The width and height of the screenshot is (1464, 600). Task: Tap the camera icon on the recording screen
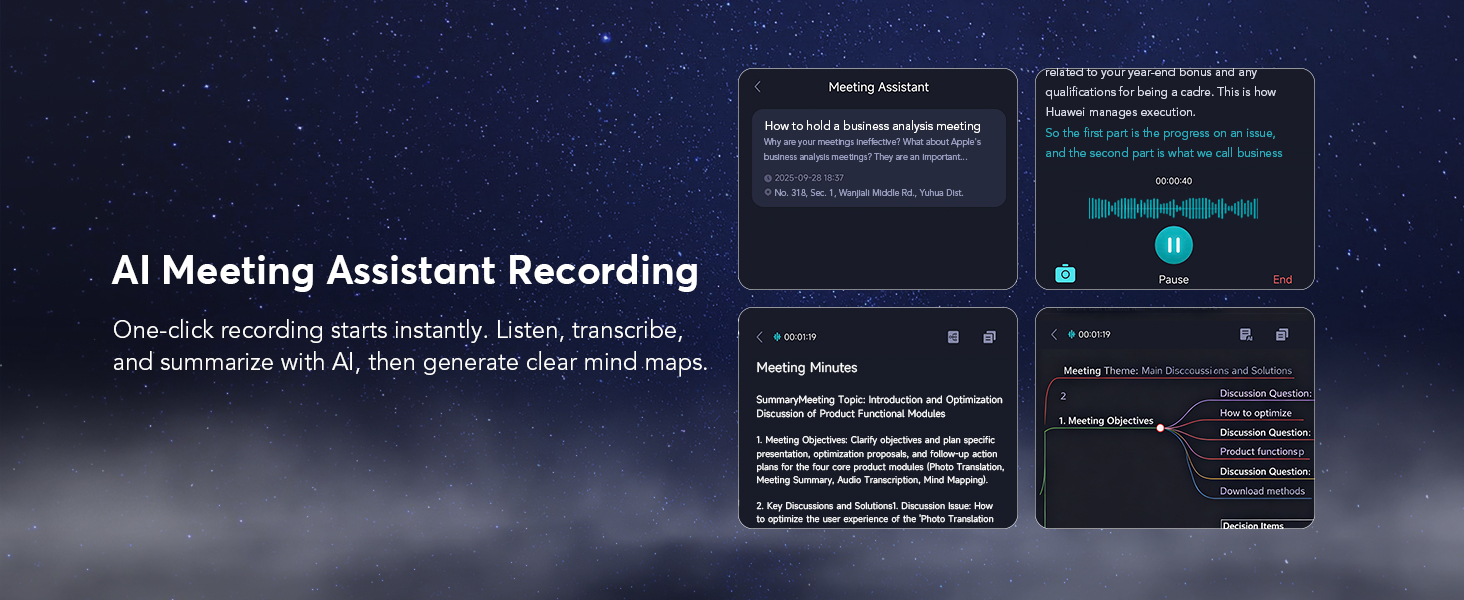pos(1065,273)
